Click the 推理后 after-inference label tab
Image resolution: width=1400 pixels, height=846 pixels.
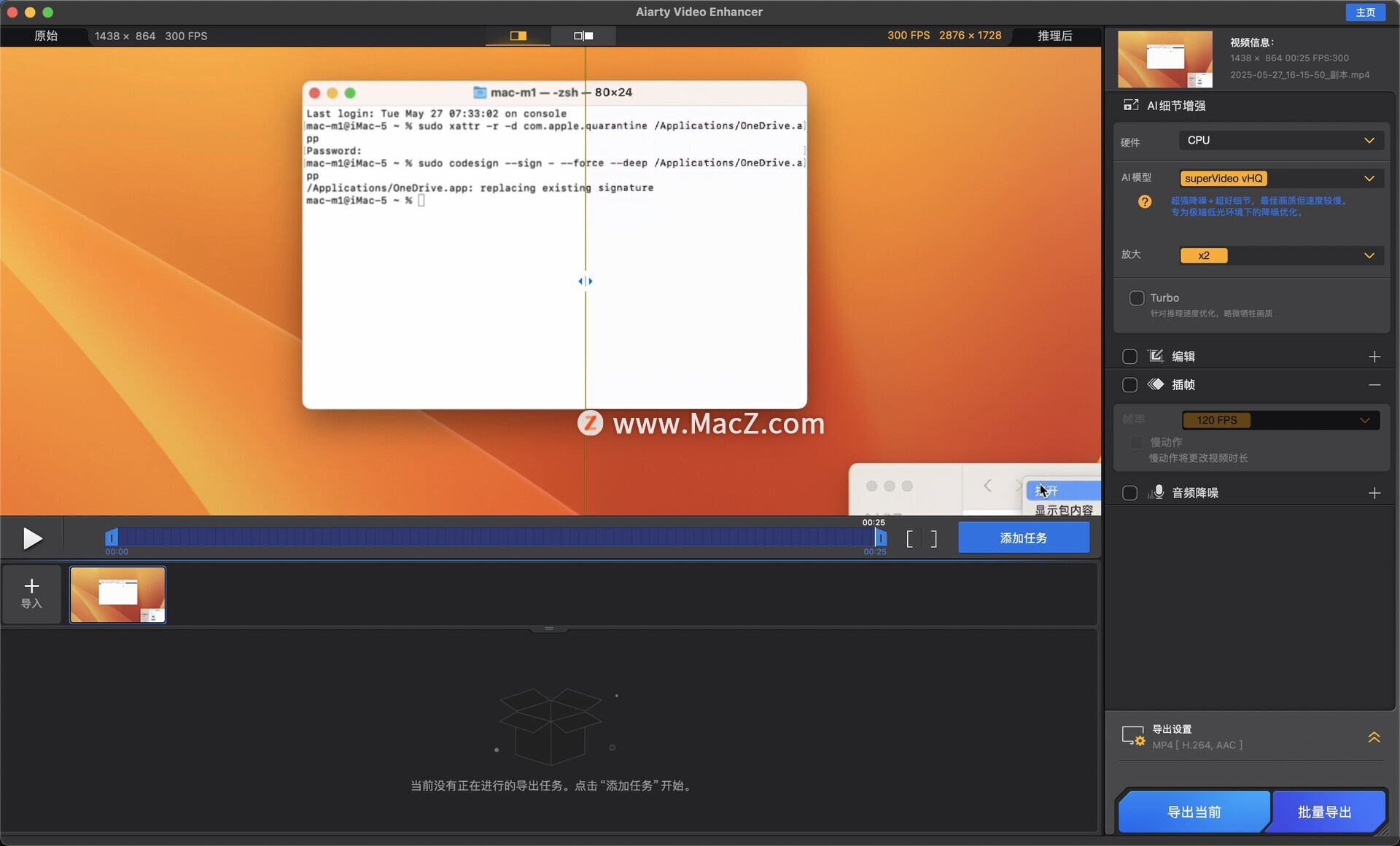pos(1054,36)
